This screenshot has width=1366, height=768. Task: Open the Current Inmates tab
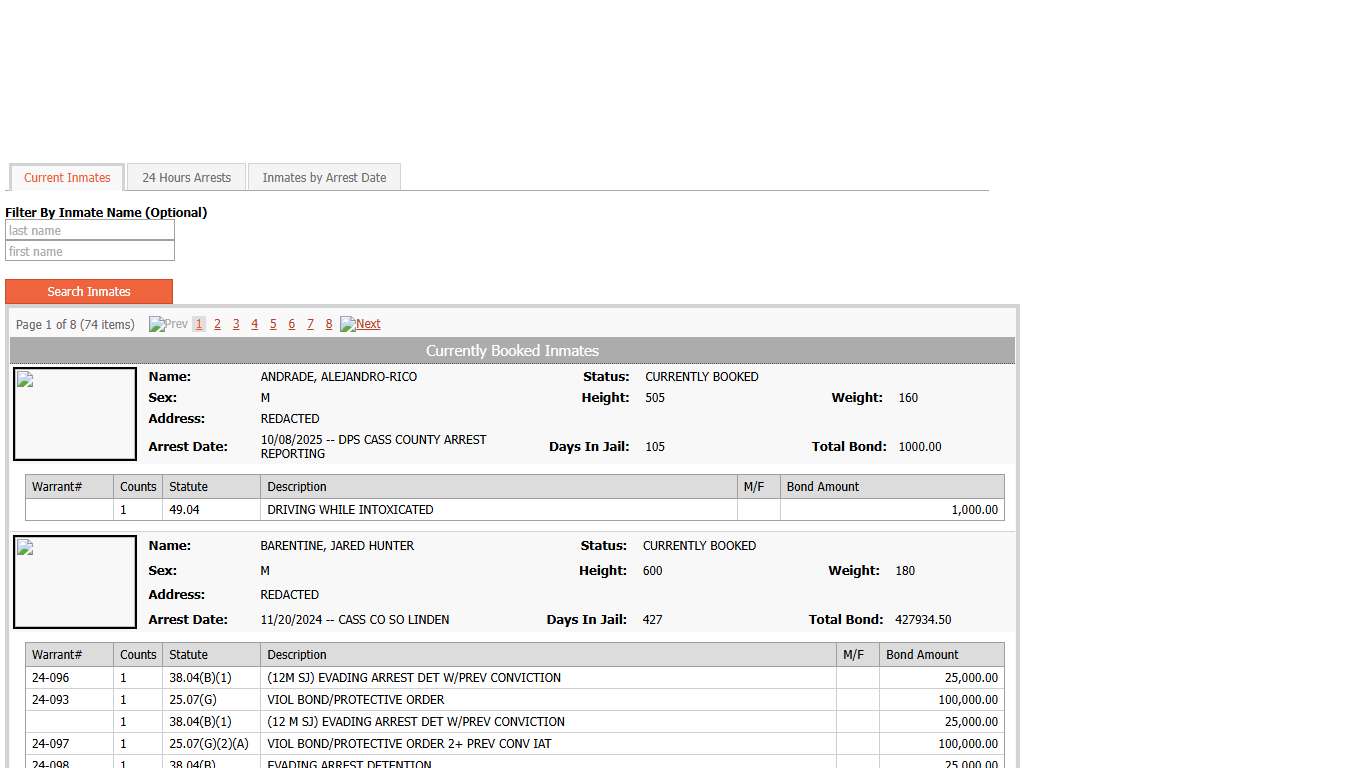67,178
